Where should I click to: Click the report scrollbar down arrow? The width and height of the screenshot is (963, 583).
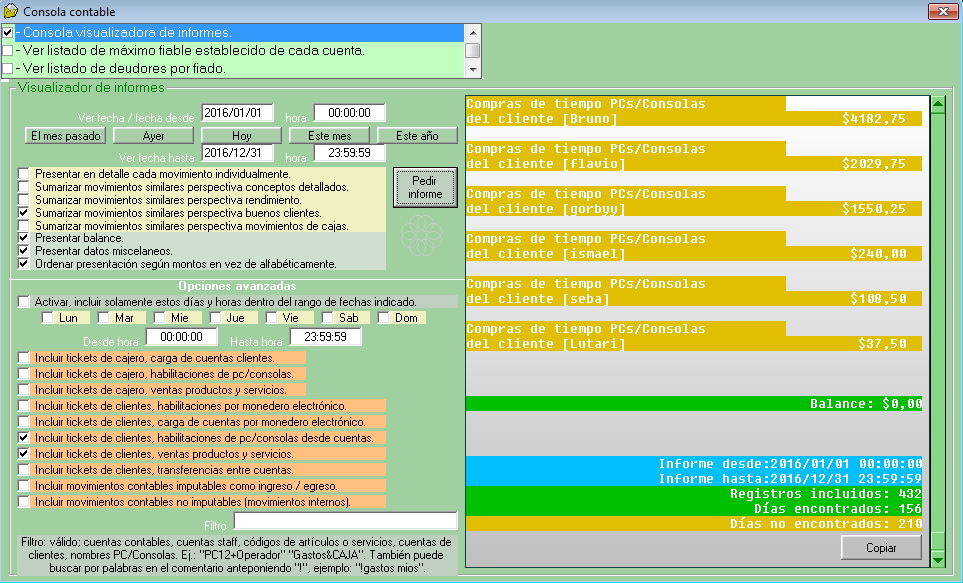(x=938, y=559)
